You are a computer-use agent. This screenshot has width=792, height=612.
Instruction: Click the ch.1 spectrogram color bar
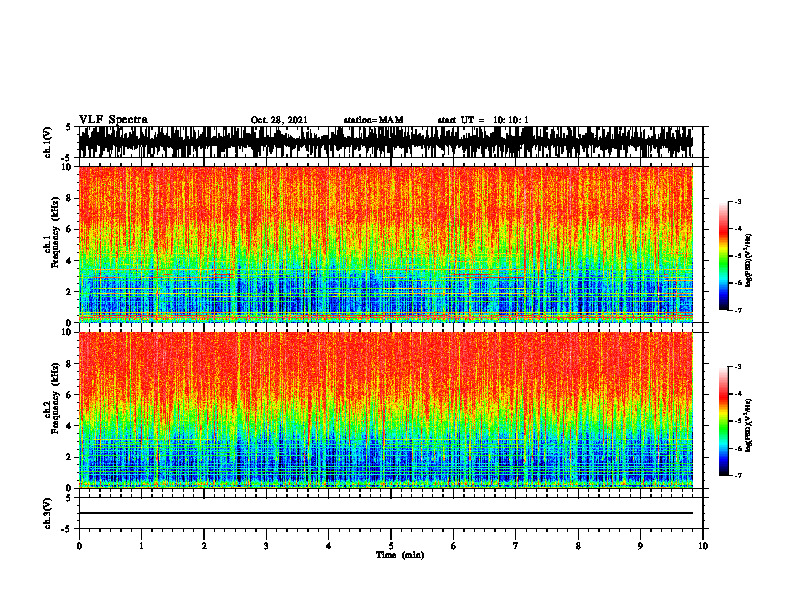[x=723, y=256]
